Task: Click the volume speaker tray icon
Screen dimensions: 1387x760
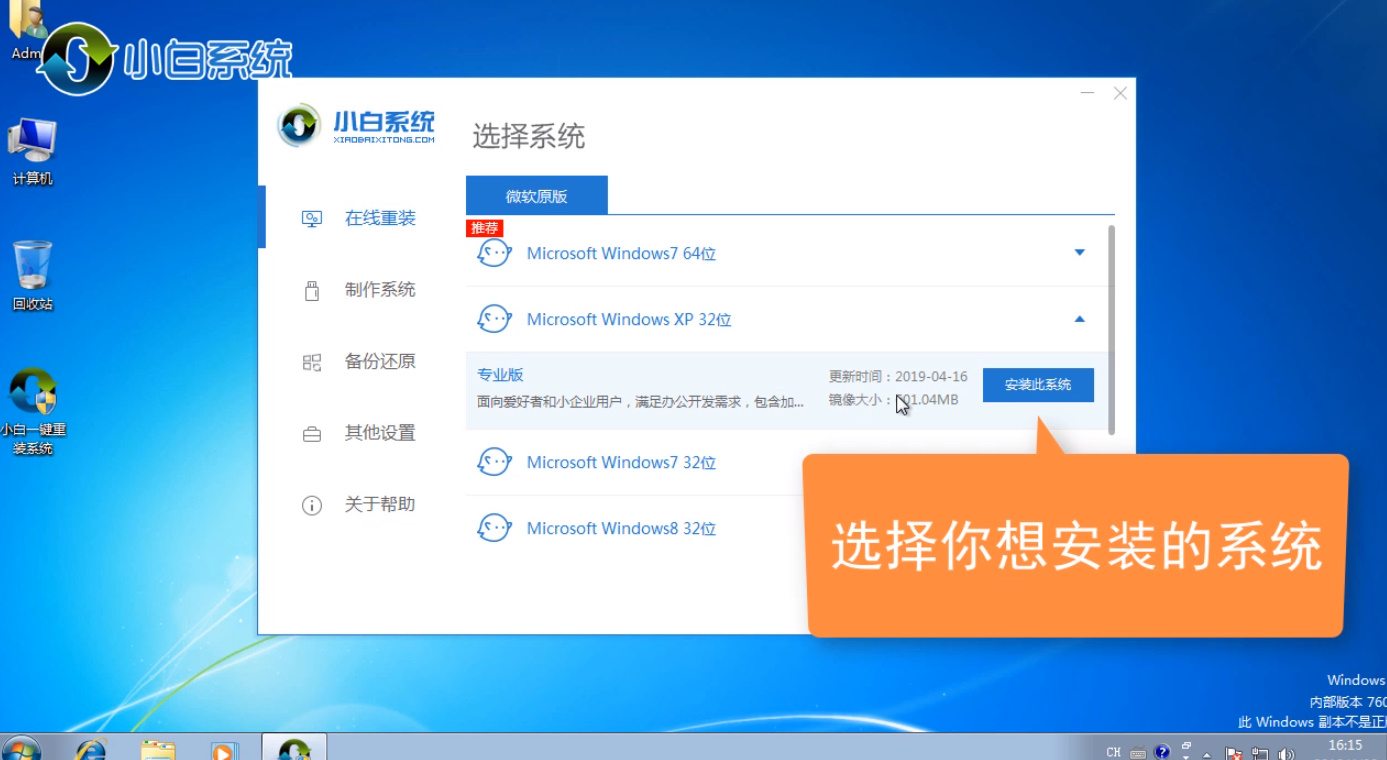Action: (1284, 753)
